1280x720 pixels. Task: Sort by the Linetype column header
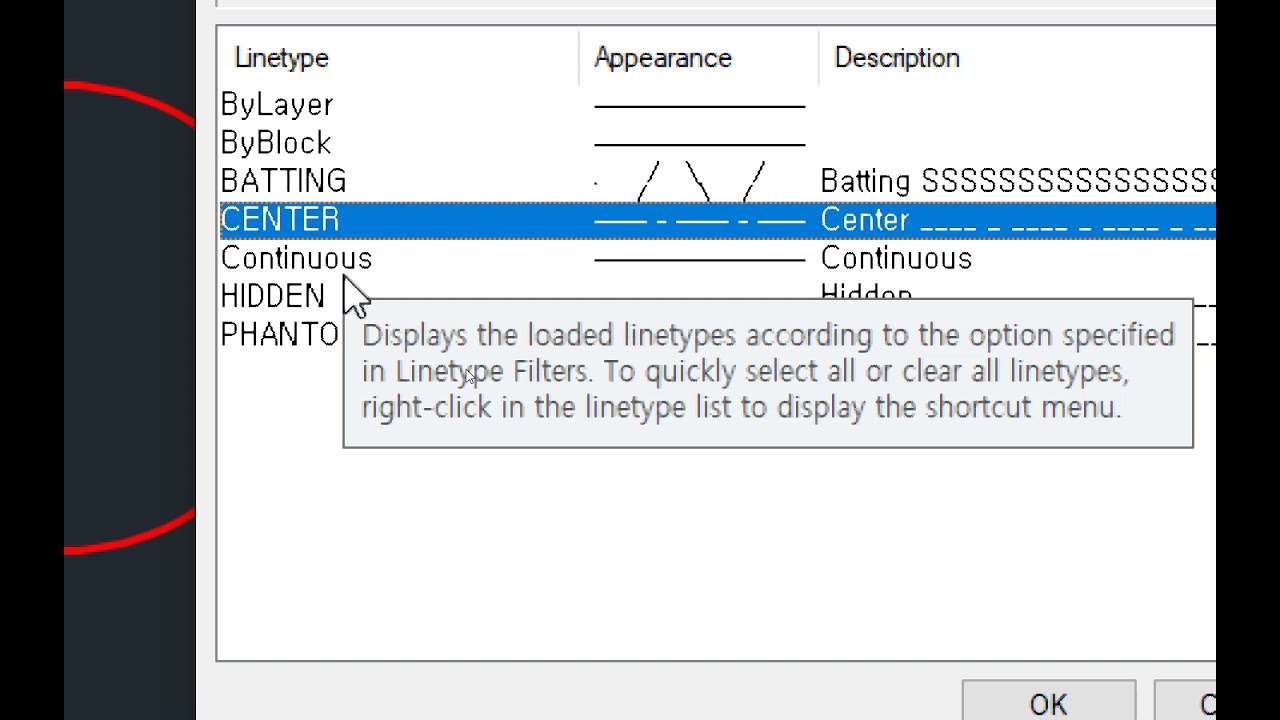click(281, 58)
